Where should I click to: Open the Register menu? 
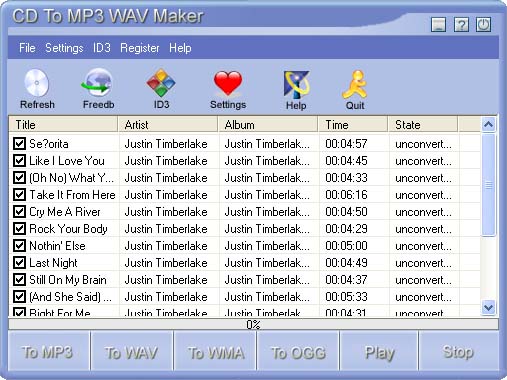tap(140, 48)
